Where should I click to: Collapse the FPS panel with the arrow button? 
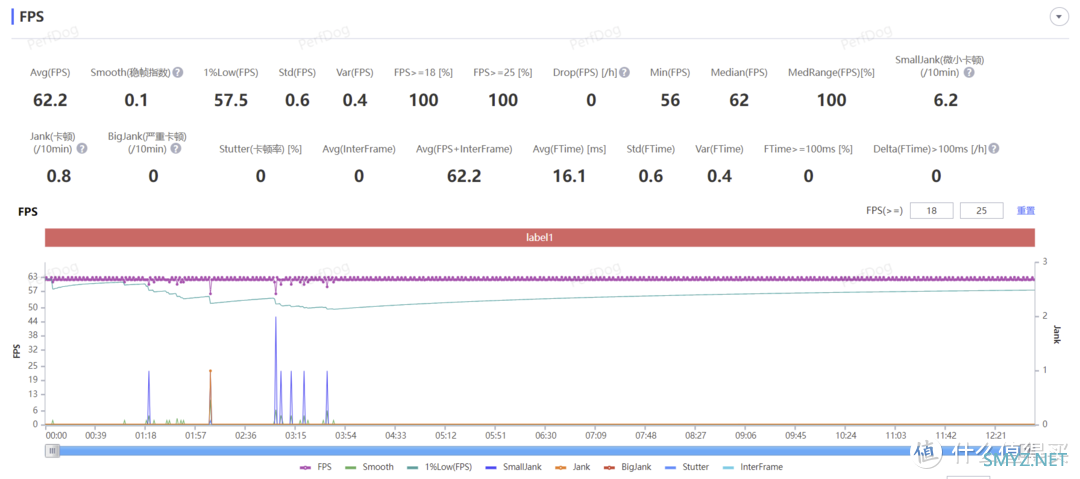pos(1058,17)
